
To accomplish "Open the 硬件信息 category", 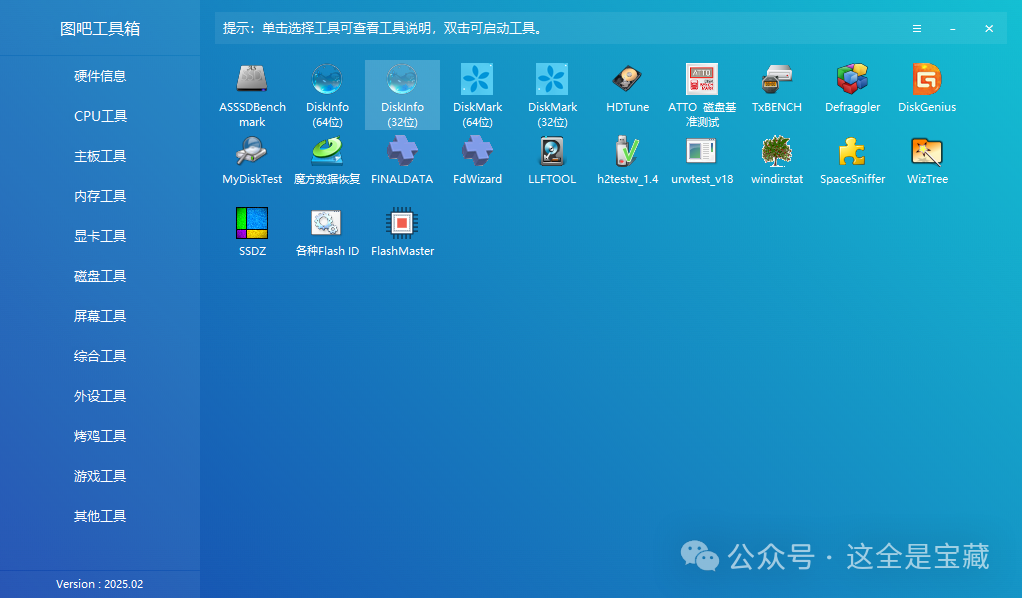I will [x=100, y=76].
